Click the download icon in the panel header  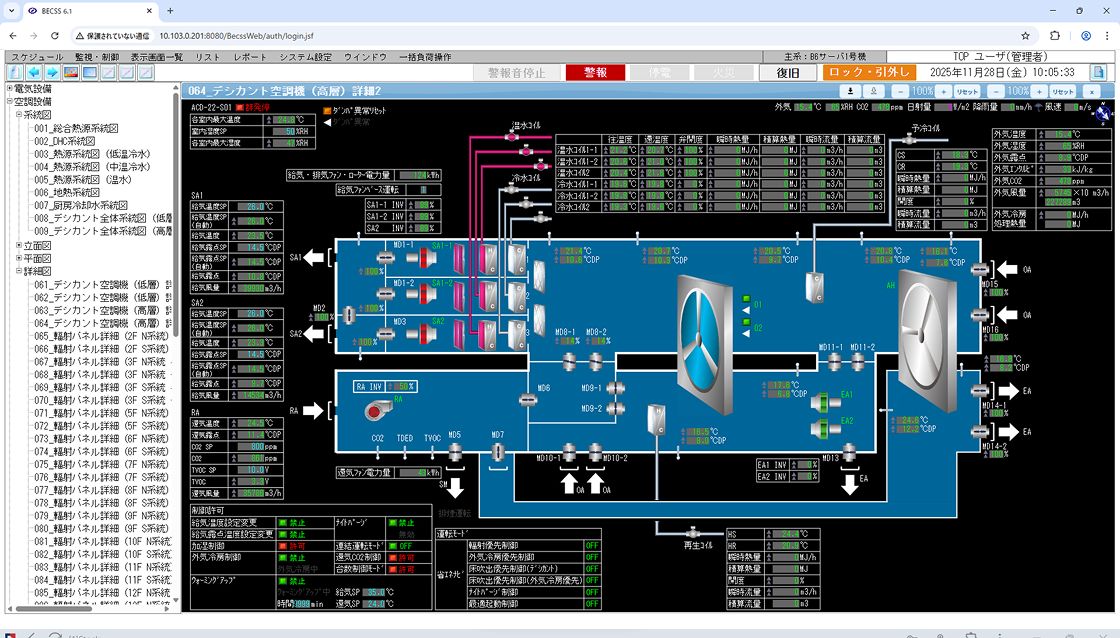(849, 91)
